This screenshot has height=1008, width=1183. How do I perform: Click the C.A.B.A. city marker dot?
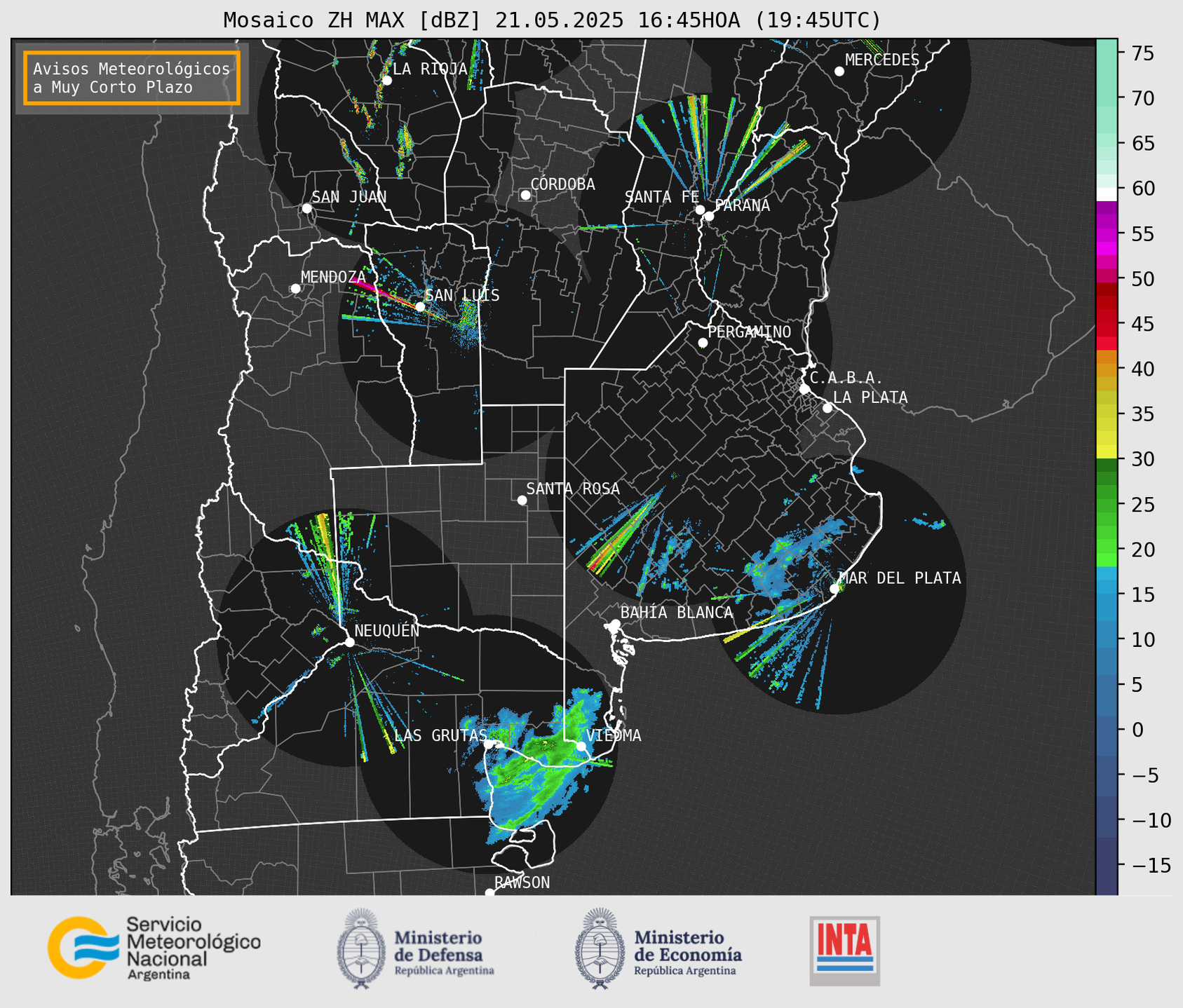(x=804, y=389)
